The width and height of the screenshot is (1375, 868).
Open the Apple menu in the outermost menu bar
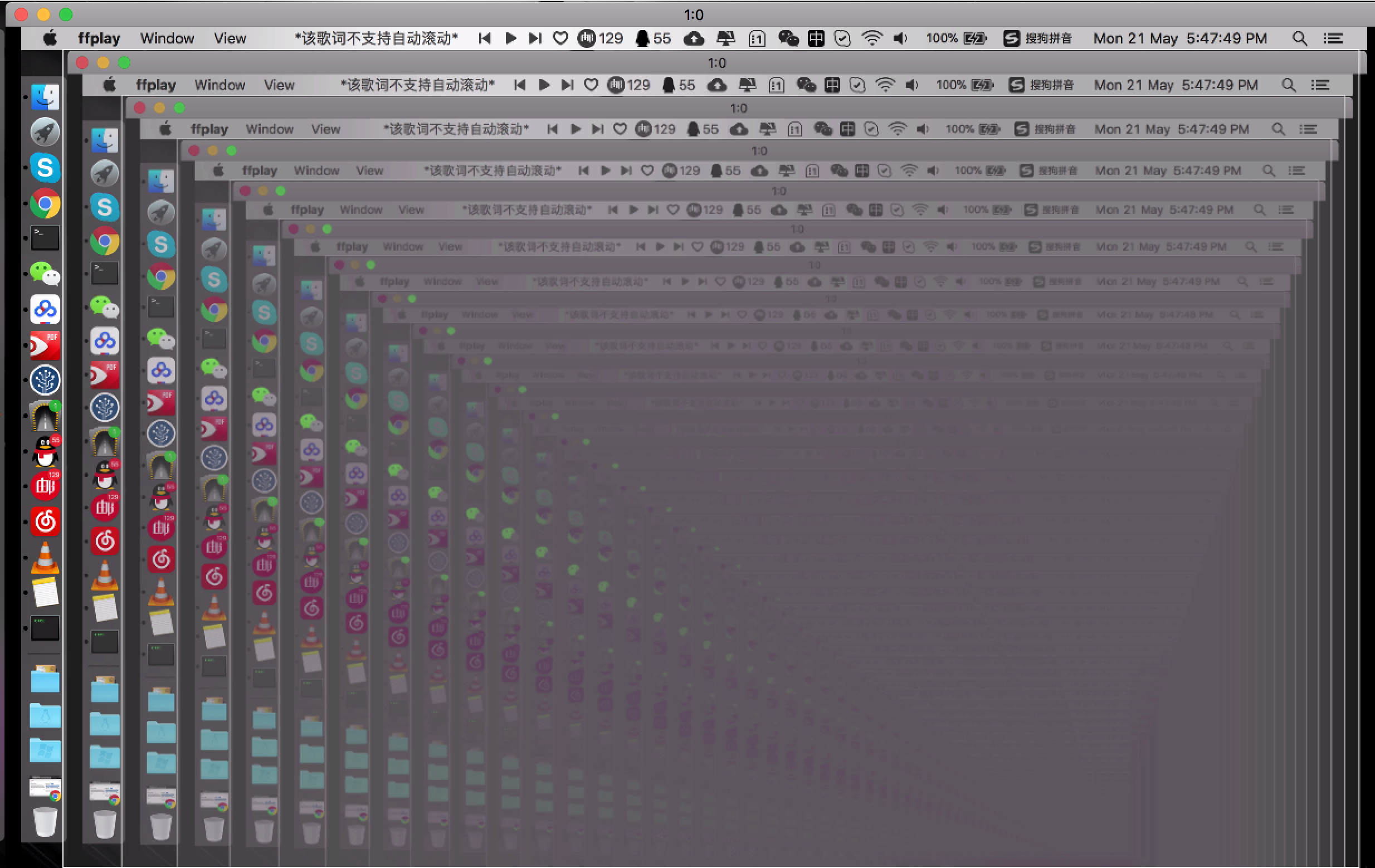click(x=50, y=38)
